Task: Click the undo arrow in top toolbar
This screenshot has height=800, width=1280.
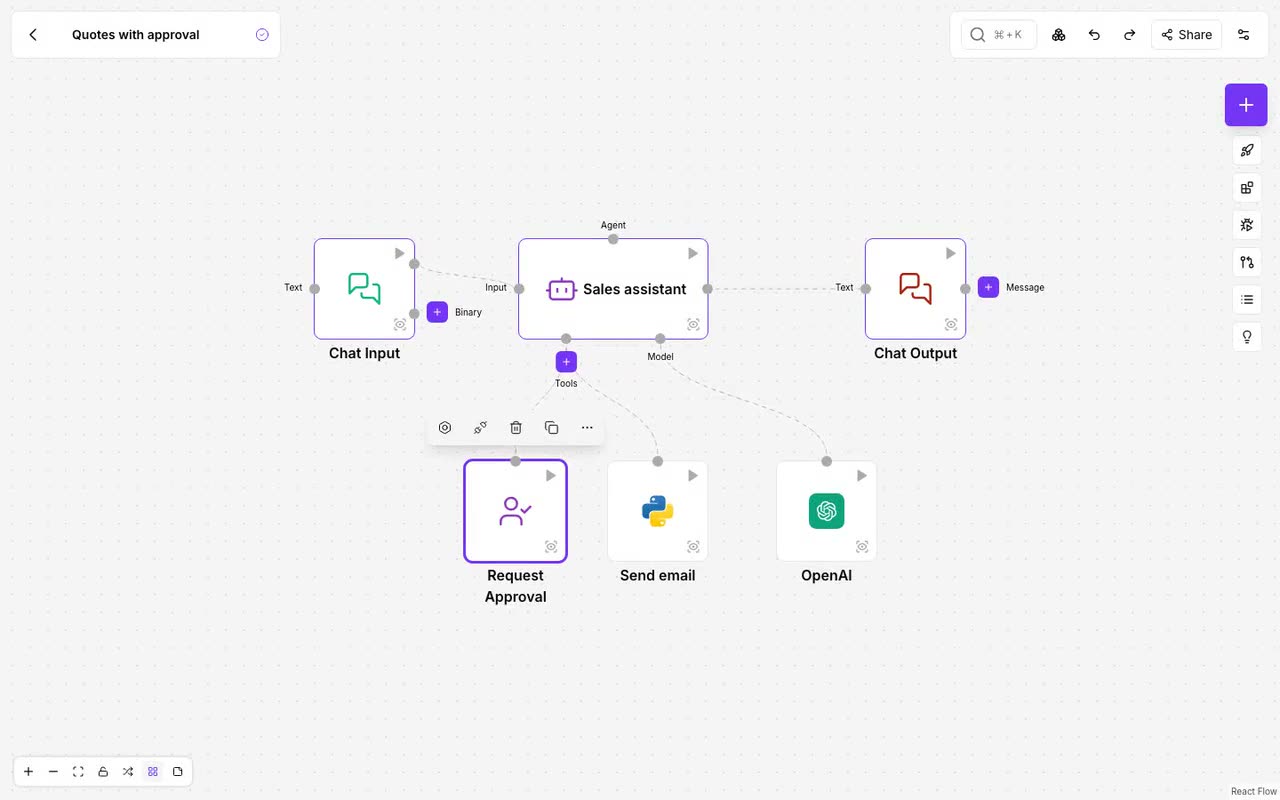Action: [1094, 35]
